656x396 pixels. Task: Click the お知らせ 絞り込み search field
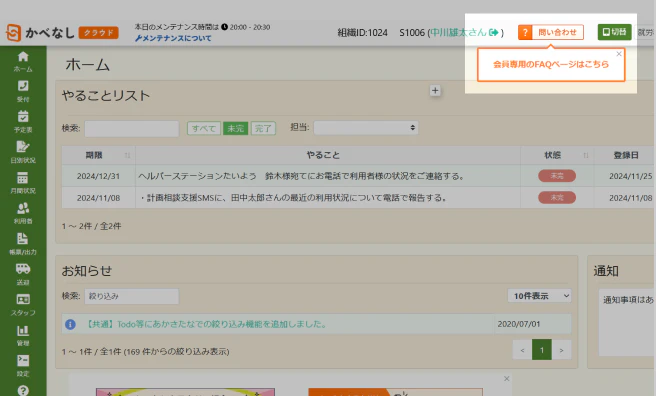(x=132, y=296)
